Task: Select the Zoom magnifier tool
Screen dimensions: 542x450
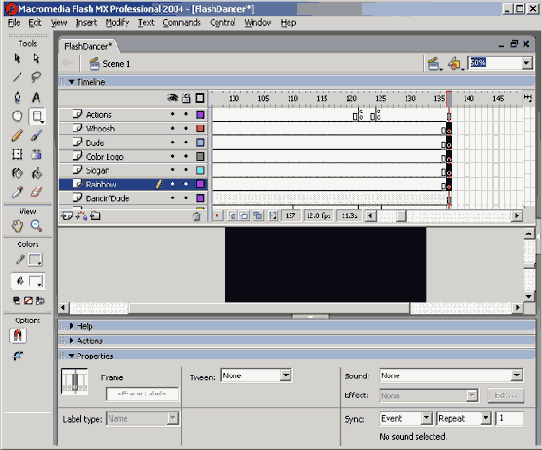Action: point(36,226)
